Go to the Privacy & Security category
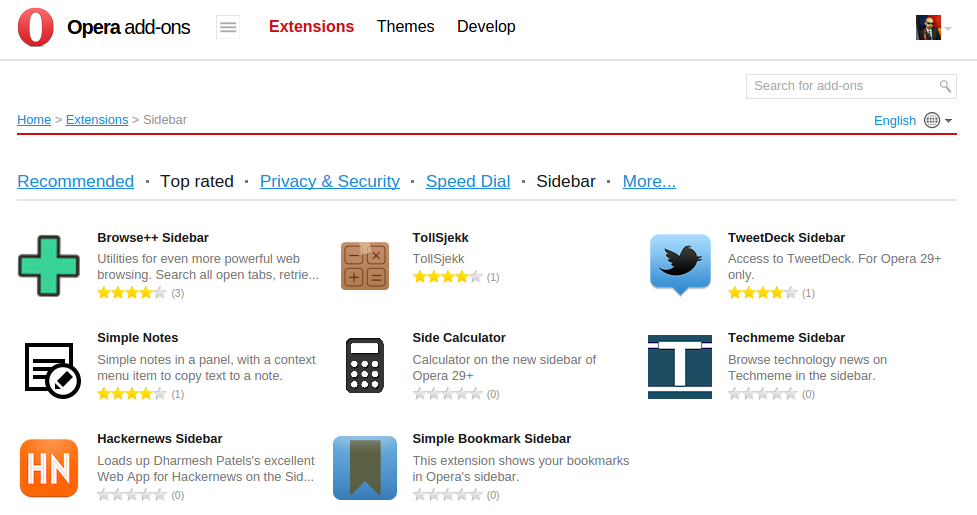This screenshot has height=515, width=977. [x=329, y=181]
